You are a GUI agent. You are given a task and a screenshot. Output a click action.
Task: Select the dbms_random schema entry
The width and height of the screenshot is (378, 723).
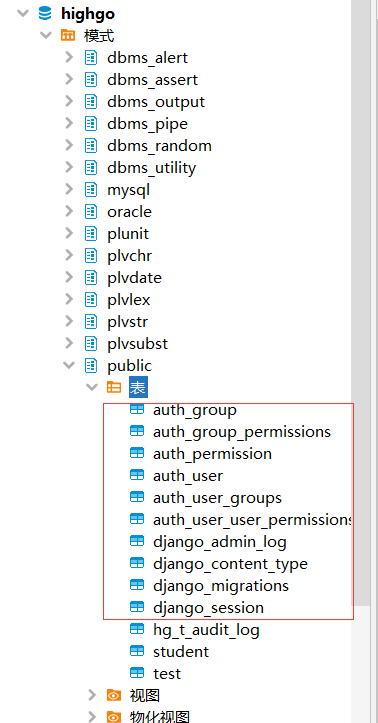coord(159,146)
